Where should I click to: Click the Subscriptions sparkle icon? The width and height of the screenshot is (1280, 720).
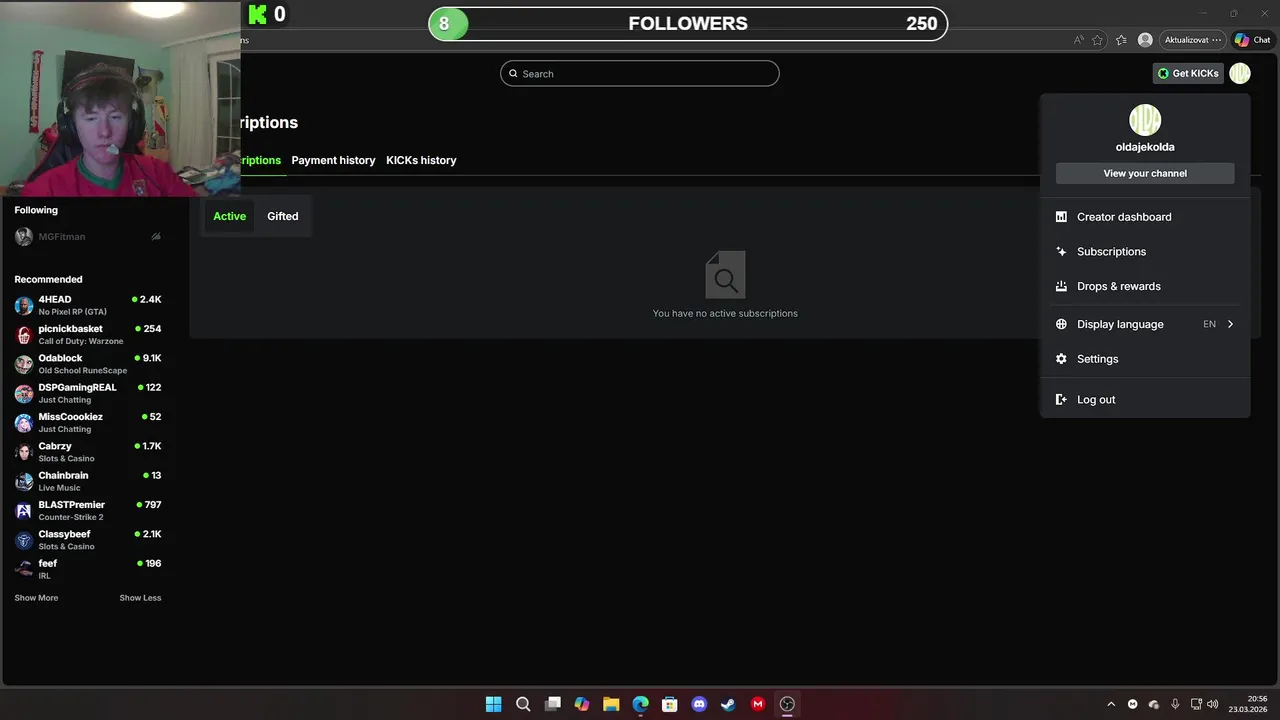1061,252
